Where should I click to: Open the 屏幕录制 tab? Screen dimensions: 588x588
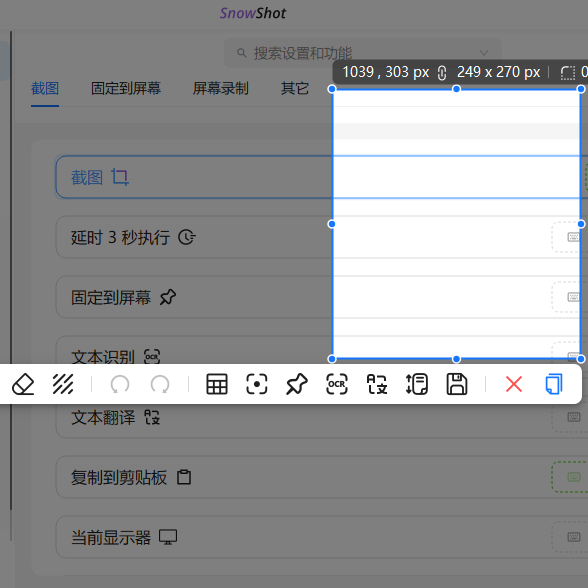coord(220,88)
